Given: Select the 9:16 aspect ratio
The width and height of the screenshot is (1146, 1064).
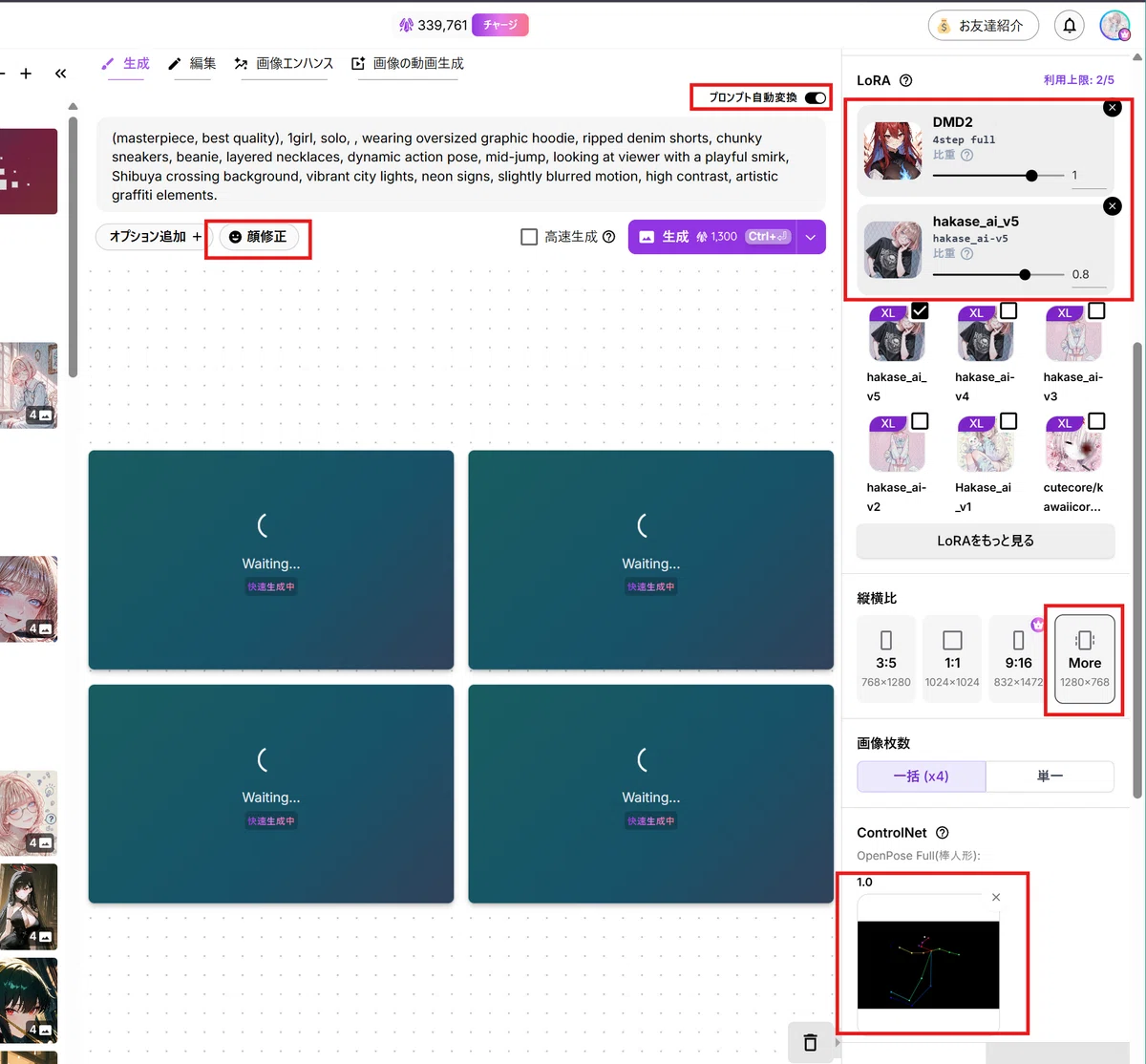Looking at the screenshot, I should (x=1018, y=659).
